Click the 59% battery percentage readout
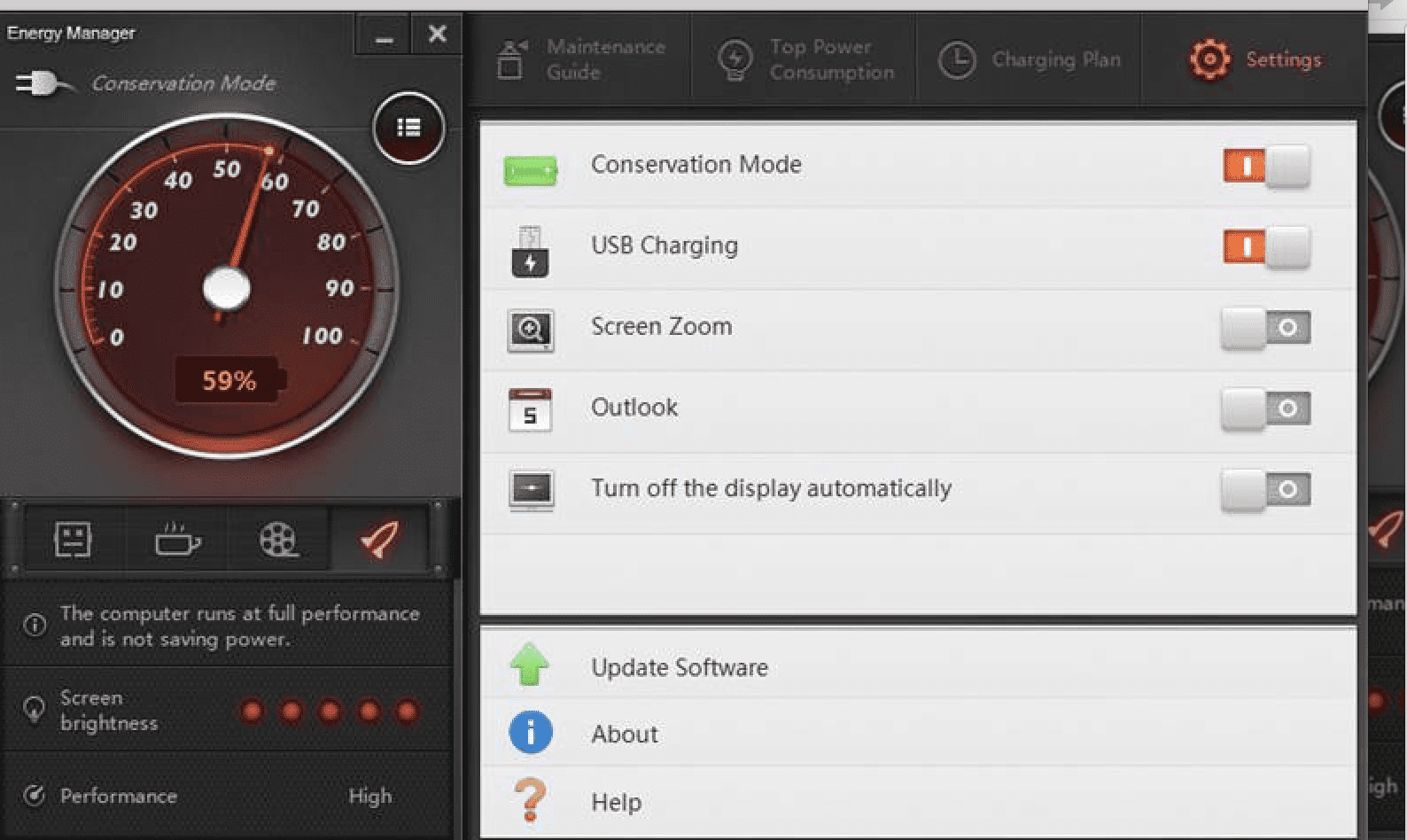This screenshot has width=1407, height=840. coord(229,381)
